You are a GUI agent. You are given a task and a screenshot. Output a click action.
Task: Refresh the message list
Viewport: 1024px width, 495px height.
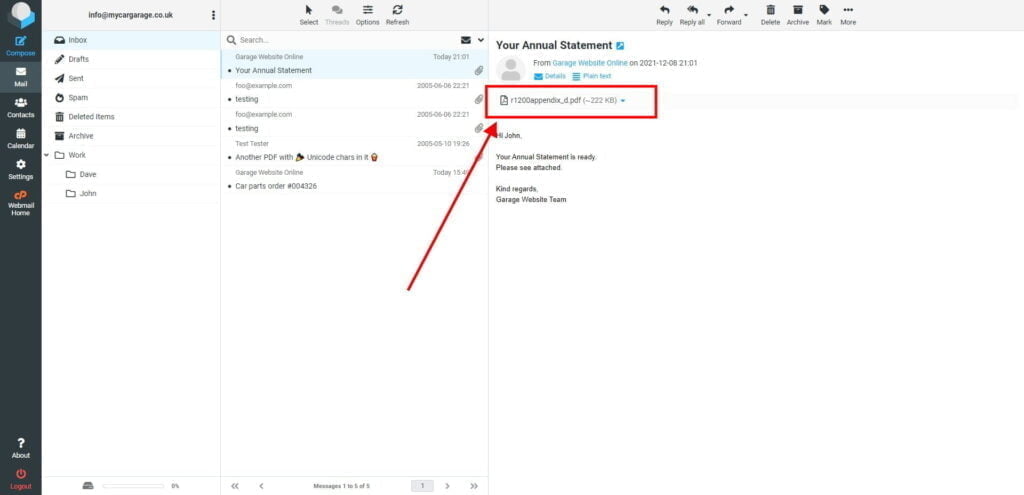397,15
